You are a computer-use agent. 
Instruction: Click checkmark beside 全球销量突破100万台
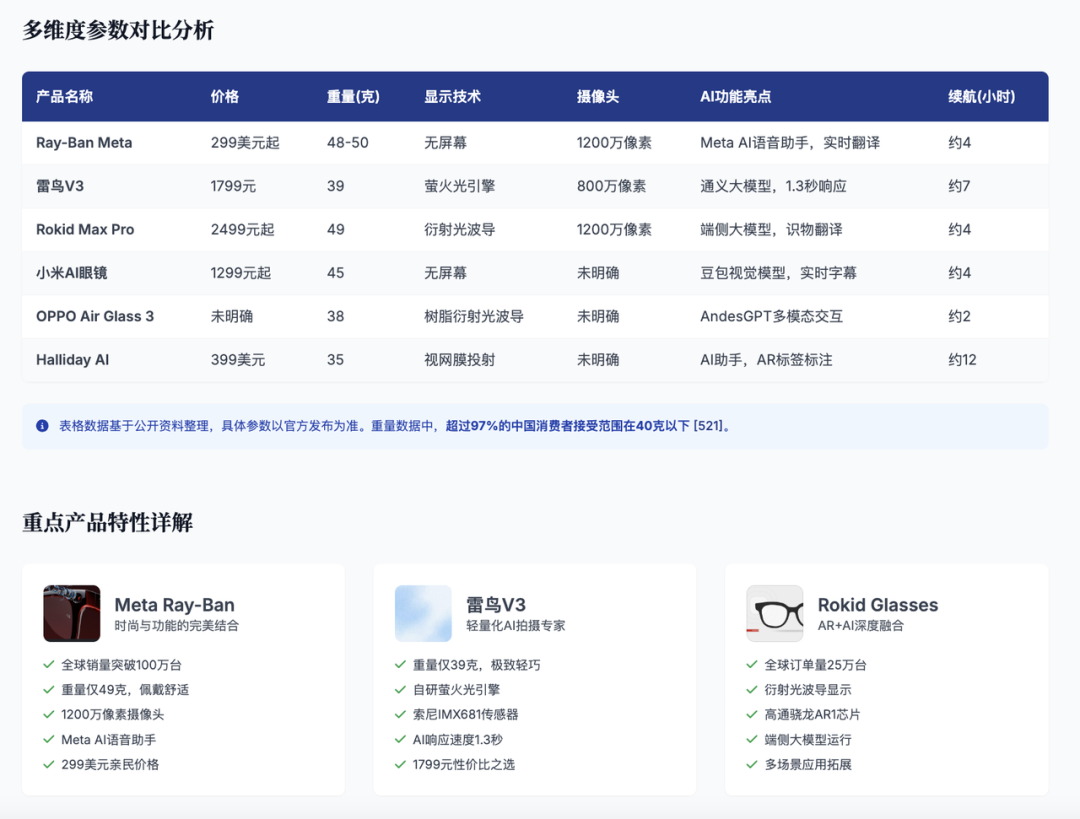[49, 665]
